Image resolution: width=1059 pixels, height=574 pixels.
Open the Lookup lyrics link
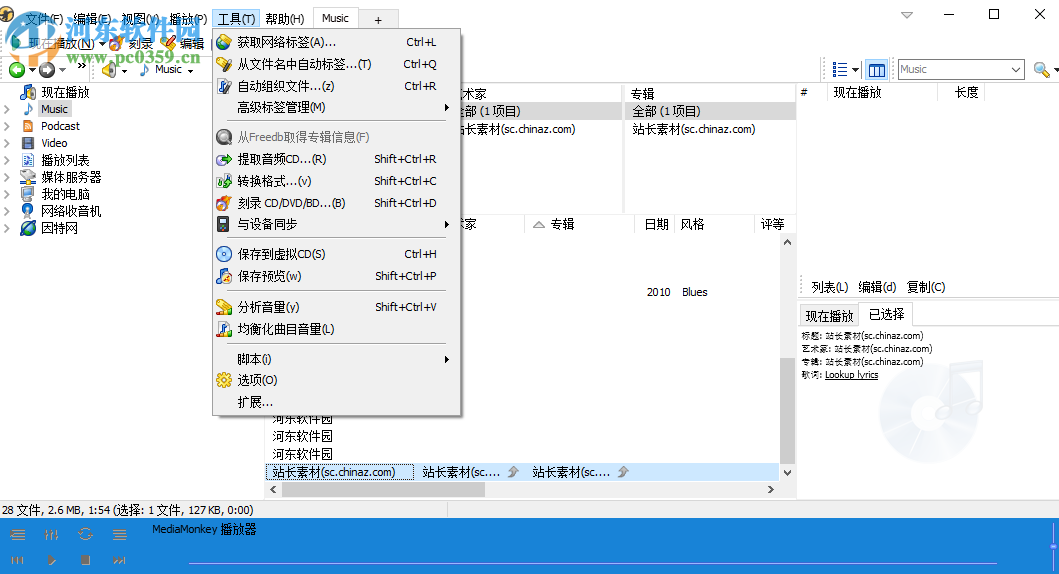tap(852, 375)
